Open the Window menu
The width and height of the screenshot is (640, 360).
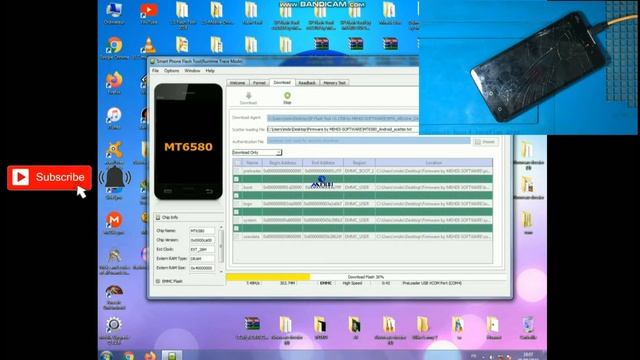pyautogui.click(x=192, y=71)
